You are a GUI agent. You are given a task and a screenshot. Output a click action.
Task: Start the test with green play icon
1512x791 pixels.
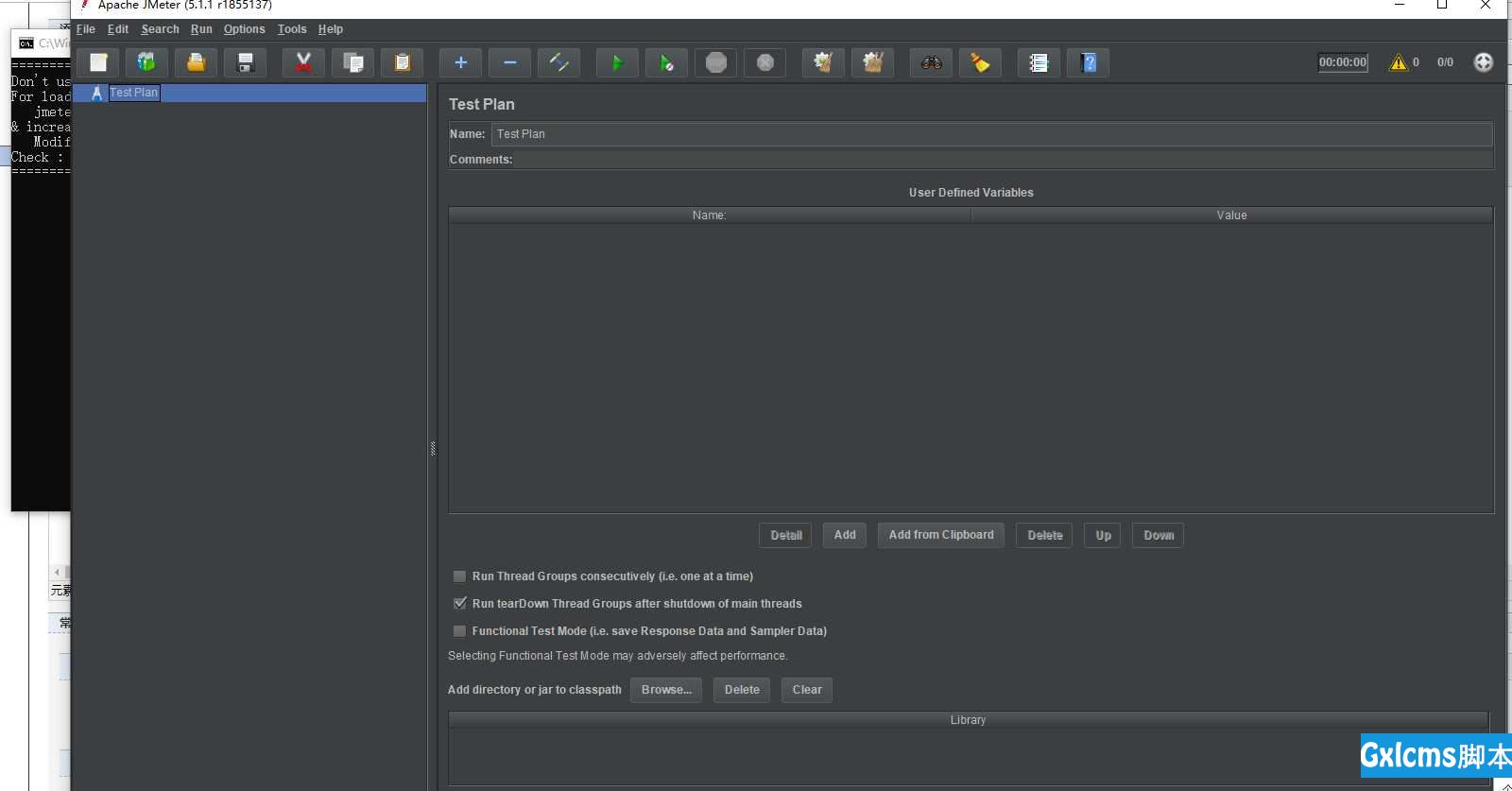(617, 62)
